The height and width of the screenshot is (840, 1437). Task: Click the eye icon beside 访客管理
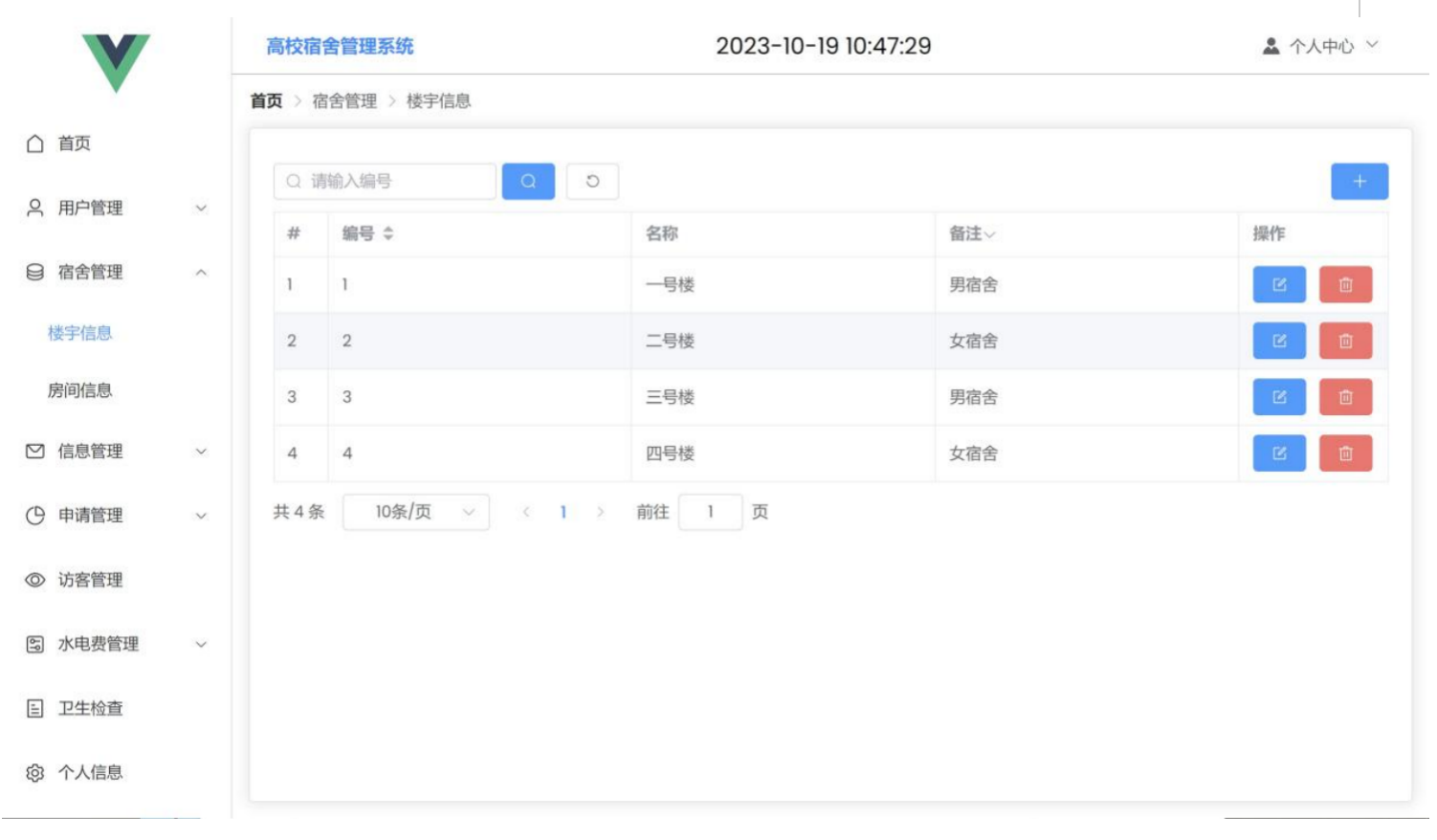click(35, 580)
